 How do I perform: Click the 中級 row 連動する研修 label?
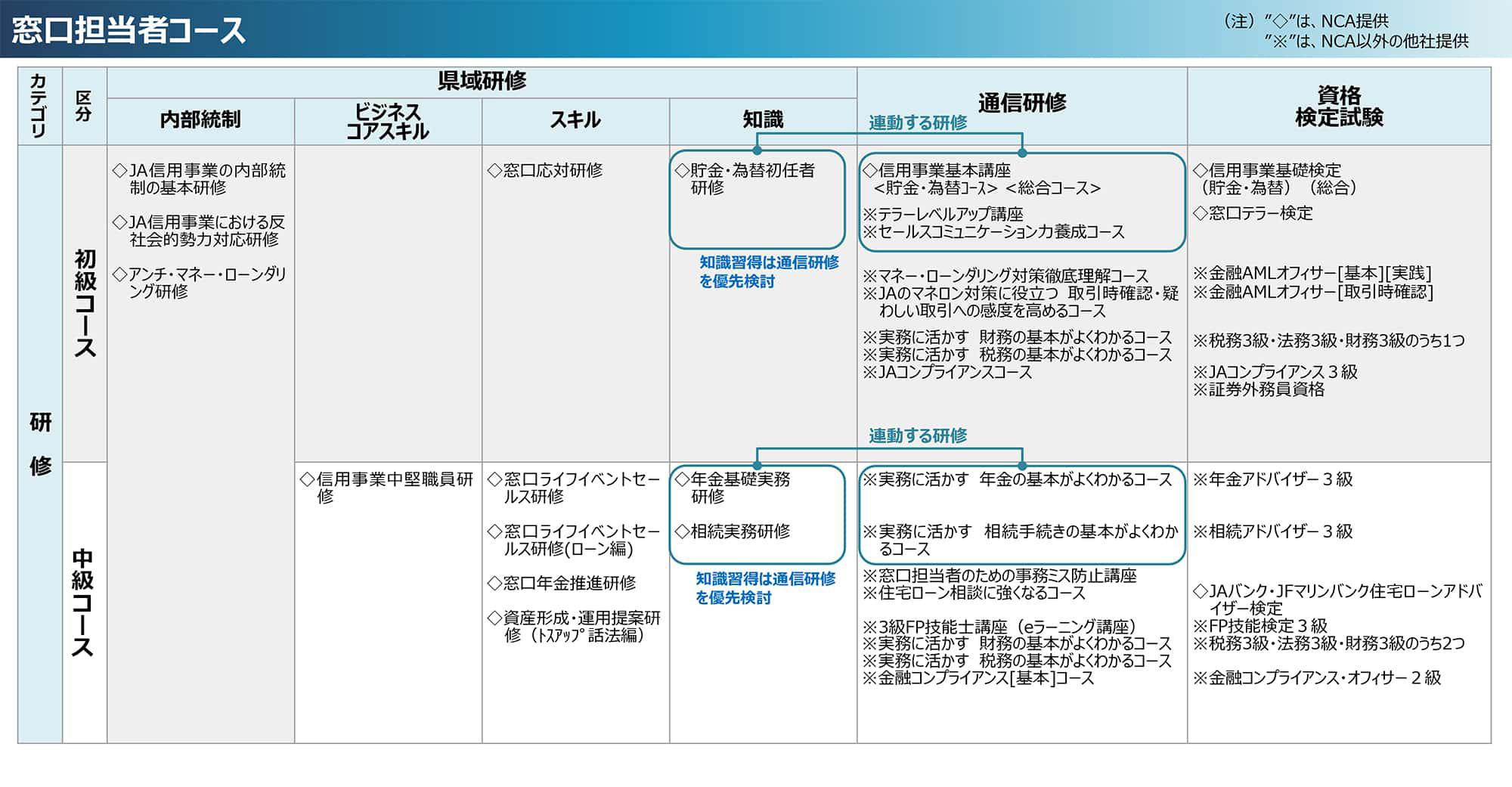pos(918,435)
